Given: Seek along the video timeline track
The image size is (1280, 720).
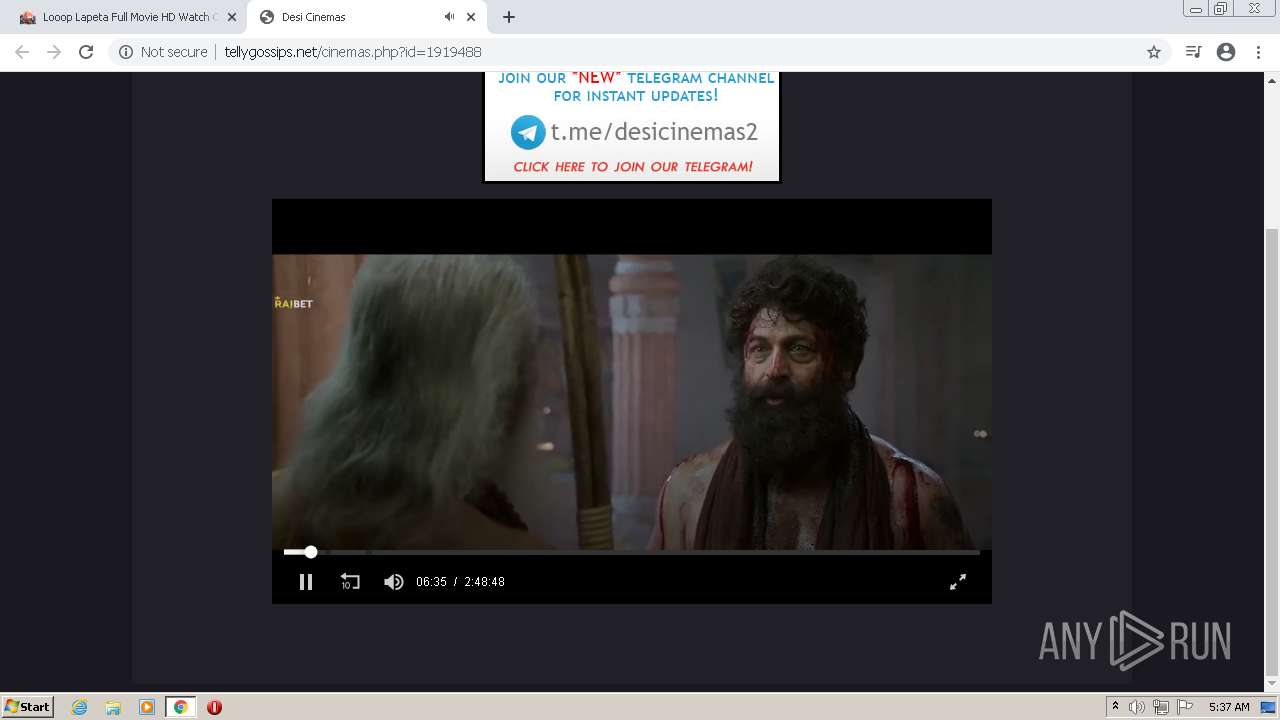Looking at the screenshot, I should 632,552.
